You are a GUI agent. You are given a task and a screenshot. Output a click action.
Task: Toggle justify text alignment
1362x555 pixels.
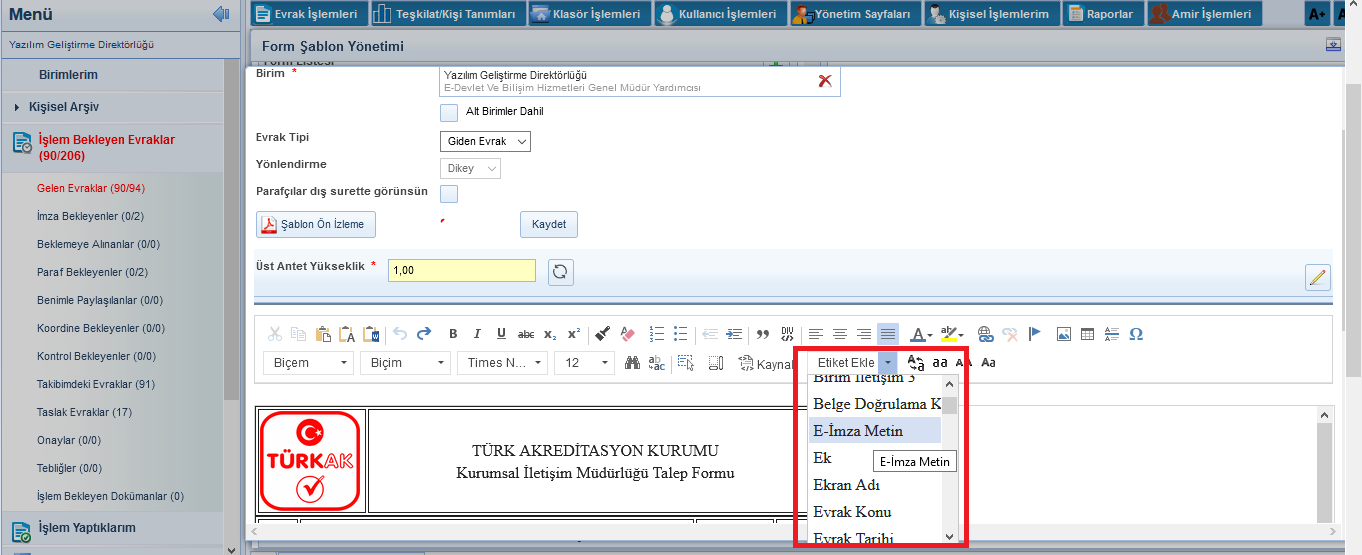click(887, 334)
